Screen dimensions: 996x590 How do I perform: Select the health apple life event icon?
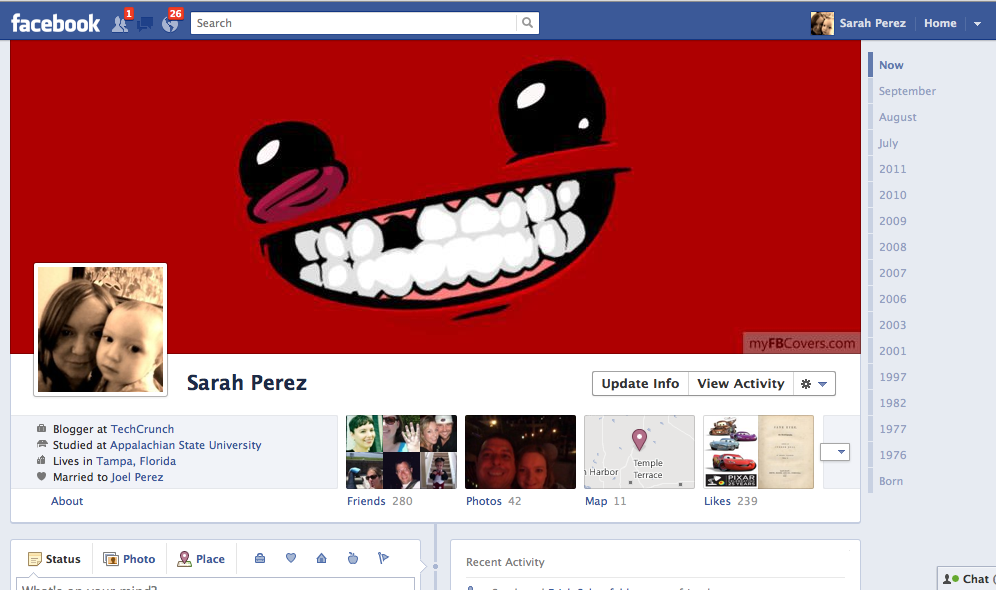(353, 558)
